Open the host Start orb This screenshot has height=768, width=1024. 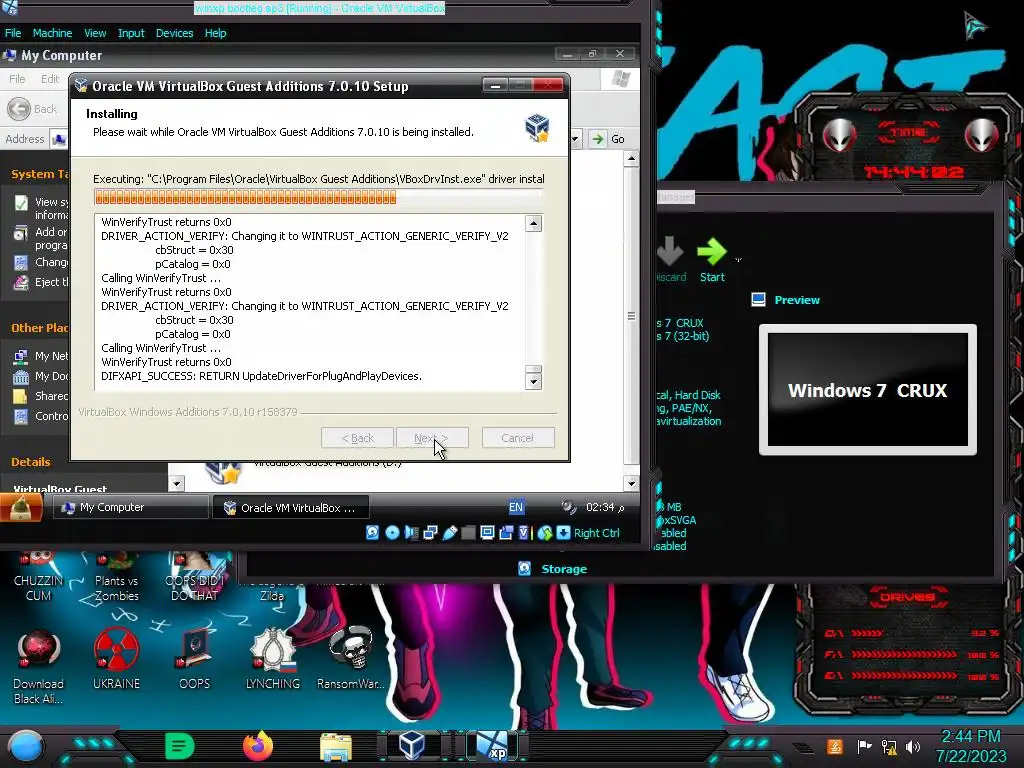click(26, 746)
